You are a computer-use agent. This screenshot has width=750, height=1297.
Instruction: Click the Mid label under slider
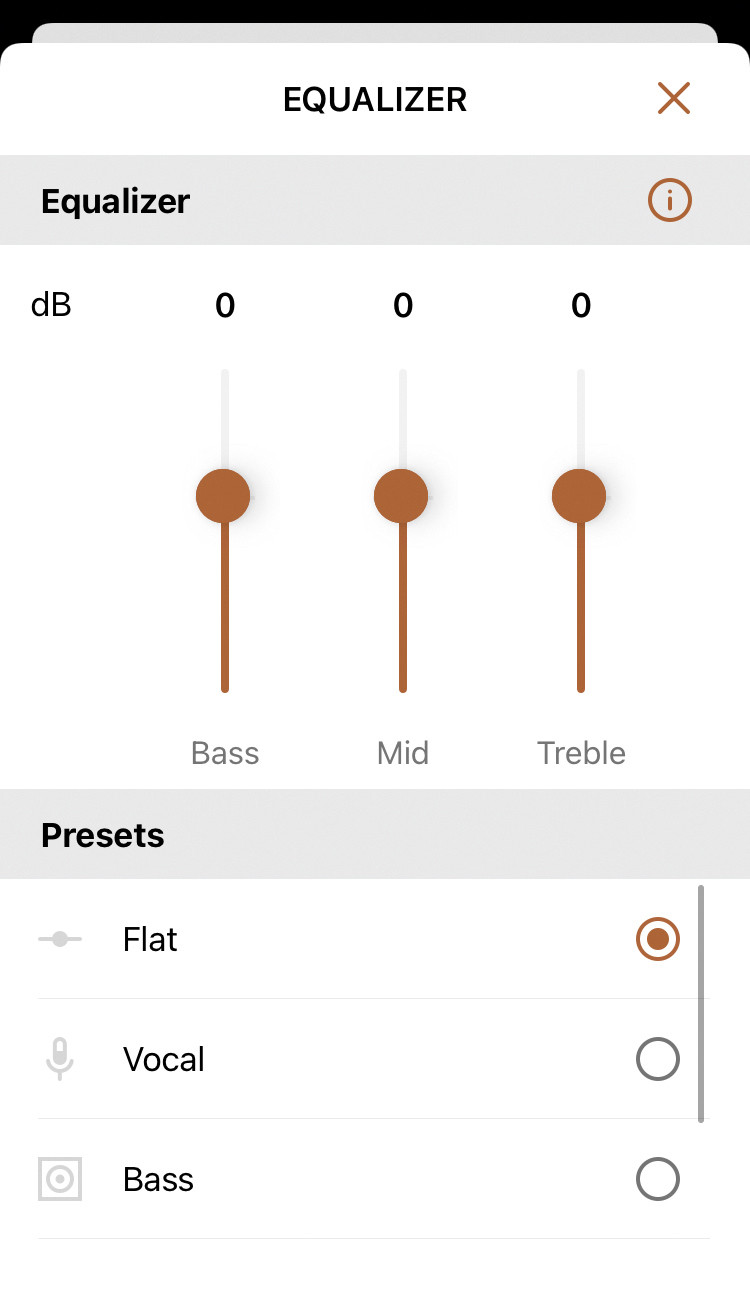pos(402,753)
